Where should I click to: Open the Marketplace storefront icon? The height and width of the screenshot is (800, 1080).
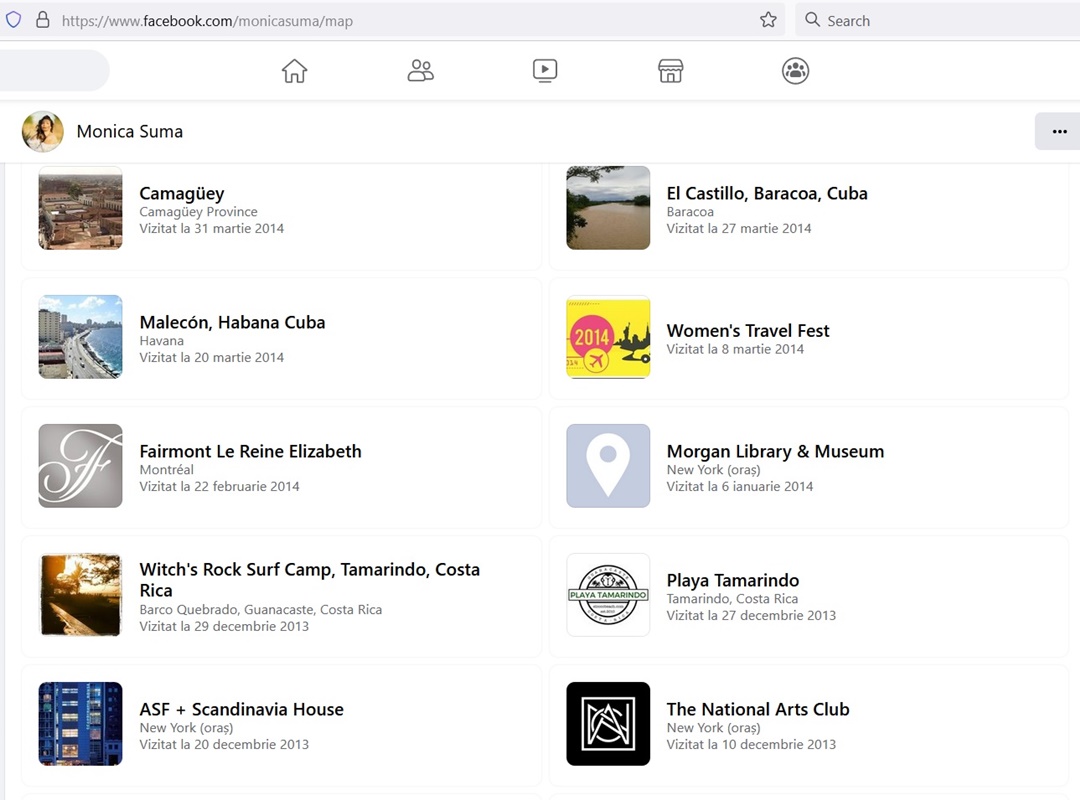pos(670,71)
